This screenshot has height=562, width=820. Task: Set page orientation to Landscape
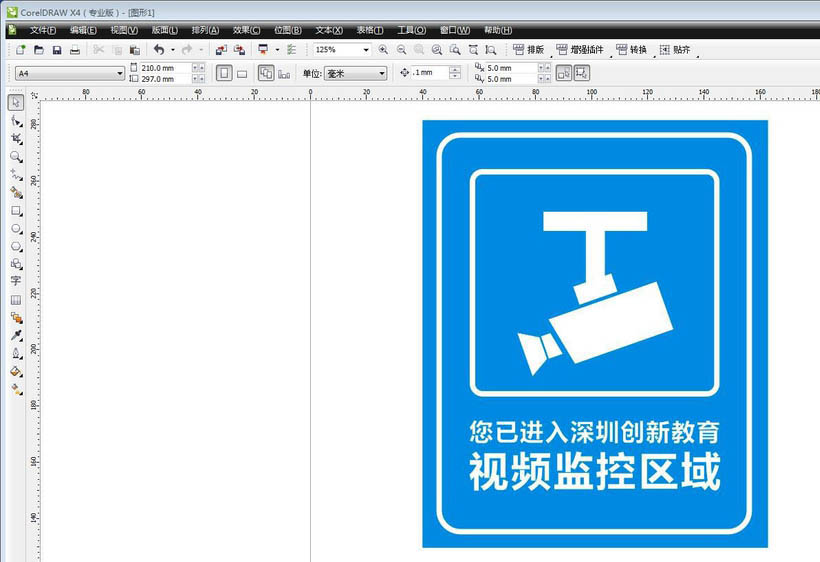(x=242, y=74)
